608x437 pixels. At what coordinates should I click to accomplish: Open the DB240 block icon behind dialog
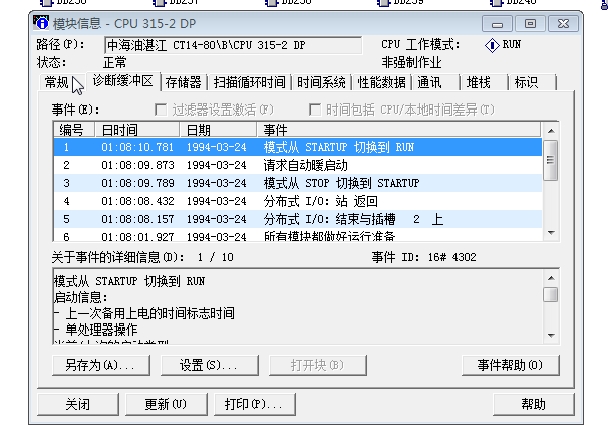point(496,3)
